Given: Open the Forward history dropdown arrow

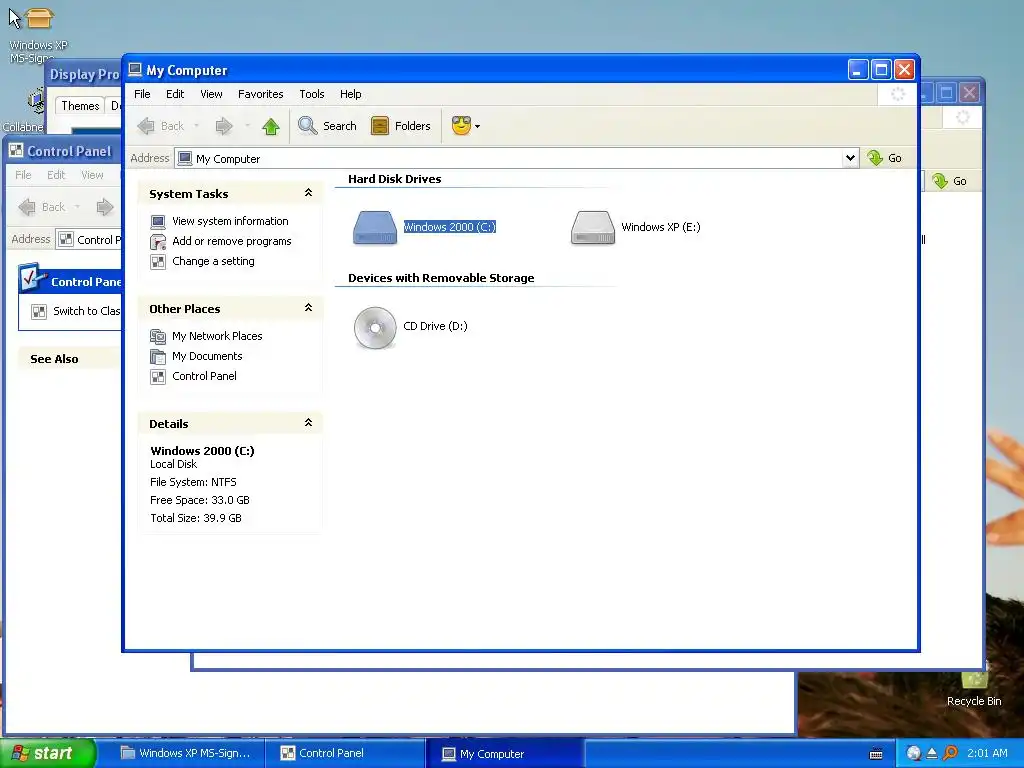Looking at the screenshot, I should [247, 126].
